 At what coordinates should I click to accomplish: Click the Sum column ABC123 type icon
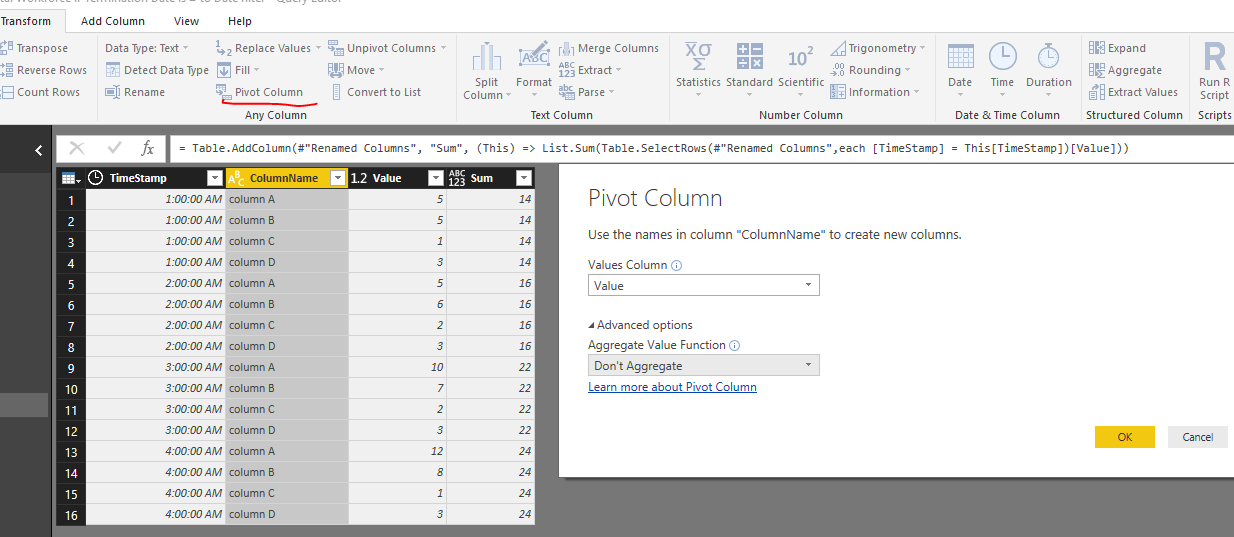pyautogui.click(x=458, y=178)
